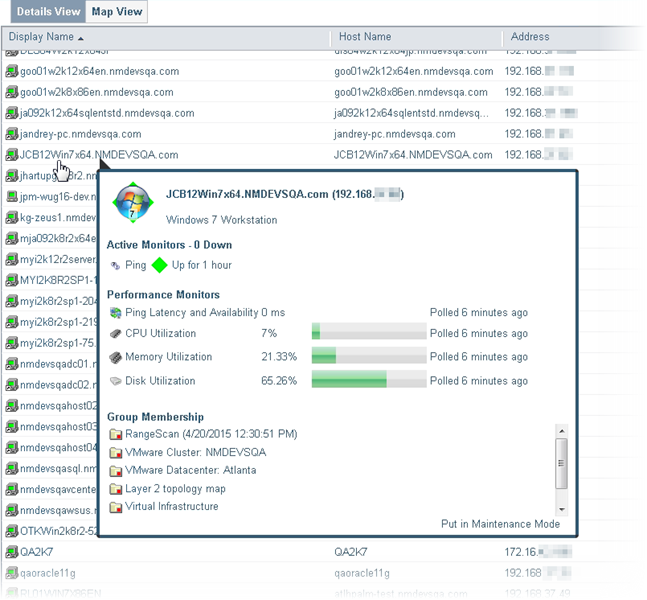Click the device icon beside jandrey-pc.nmdevsqa.com
Screen dimensions: 647x600
[x=11, y=134]
